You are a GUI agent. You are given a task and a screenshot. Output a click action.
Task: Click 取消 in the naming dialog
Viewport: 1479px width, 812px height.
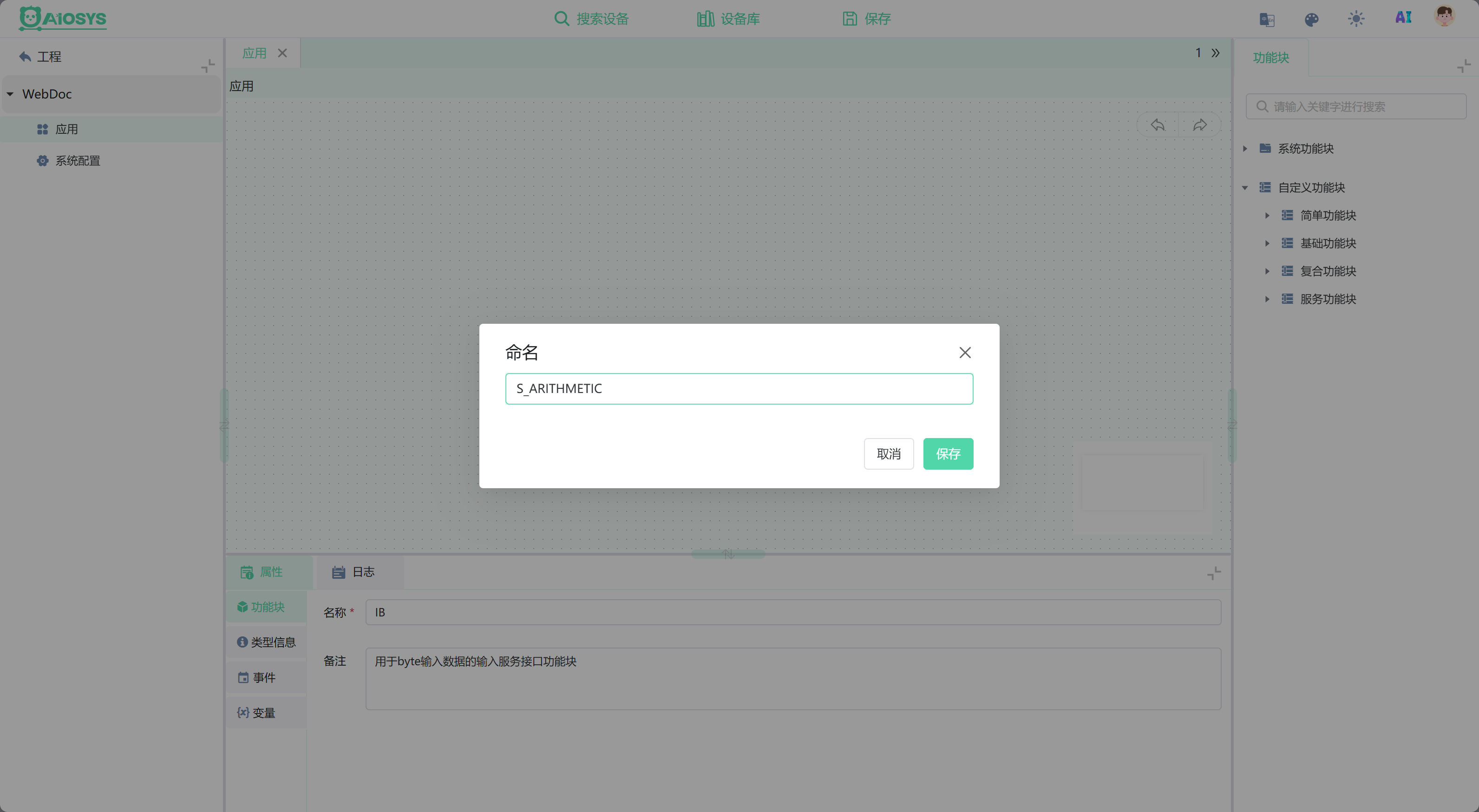click(x=888, y=454)
